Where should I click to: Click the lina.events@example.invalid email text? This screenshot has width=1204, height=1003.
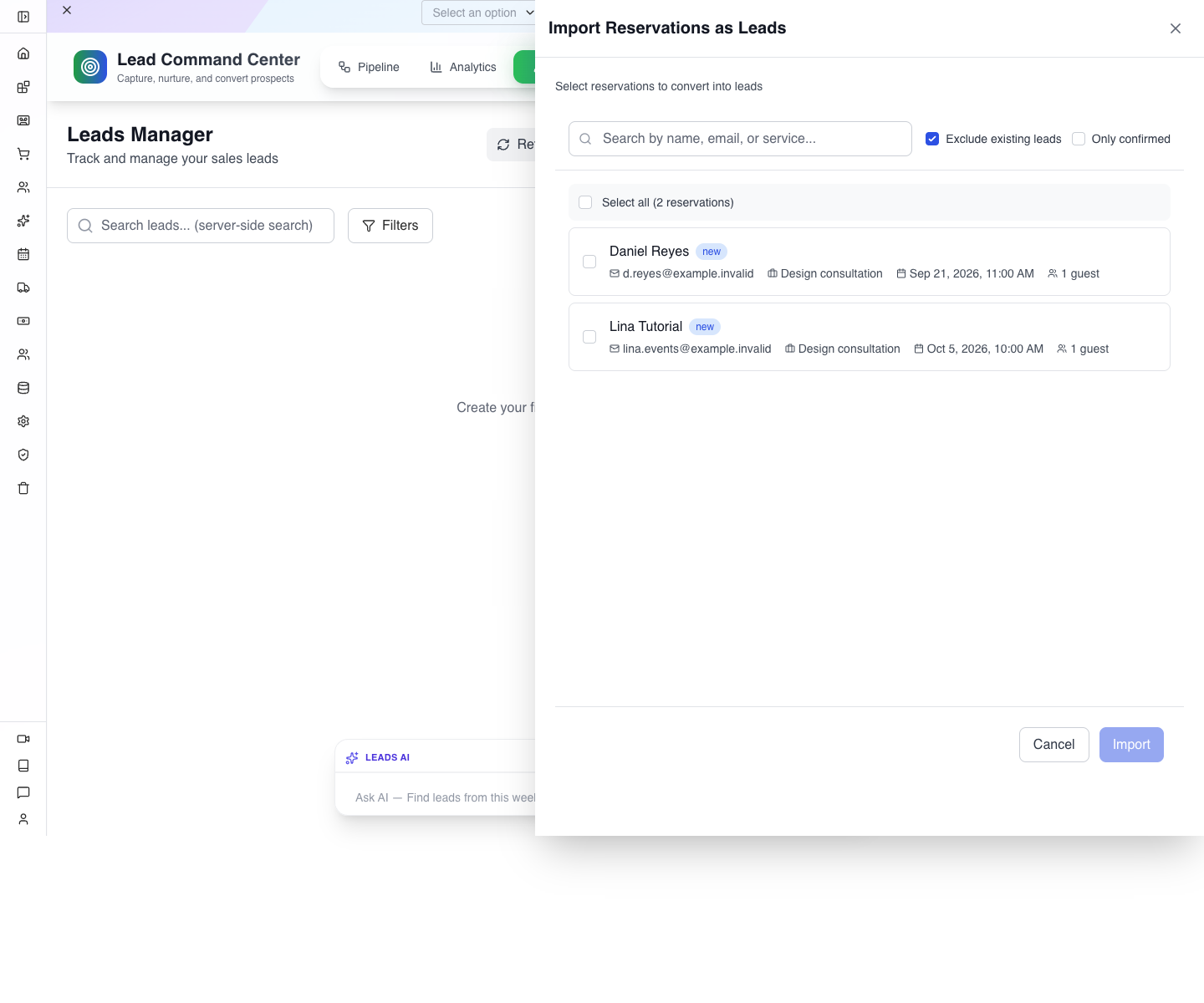[x=697, y=349]
